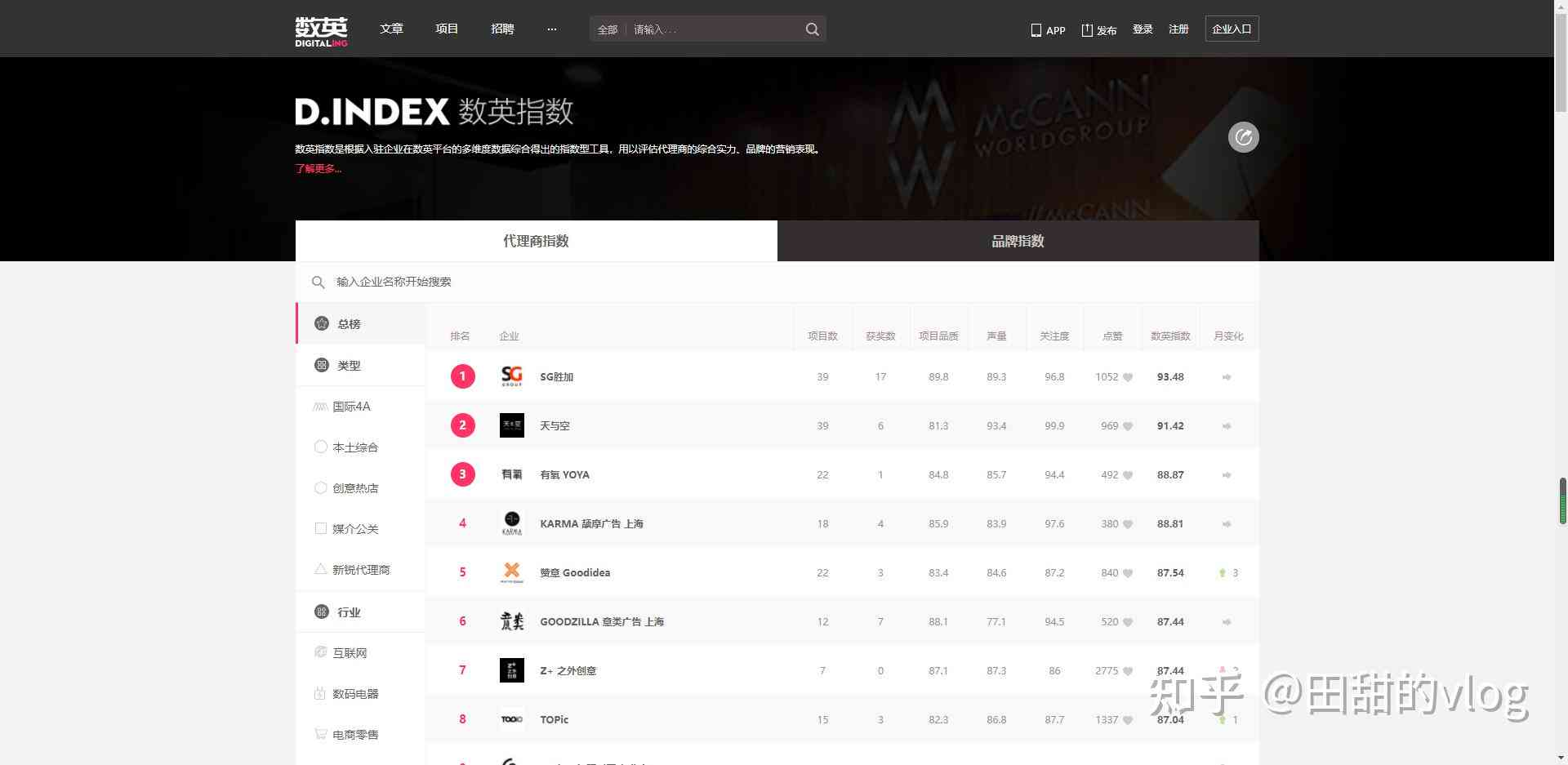The height and width of the screenshot is (765, 1568).
Task: Sort by 点赞 column header
Action: pos(1112,336)
